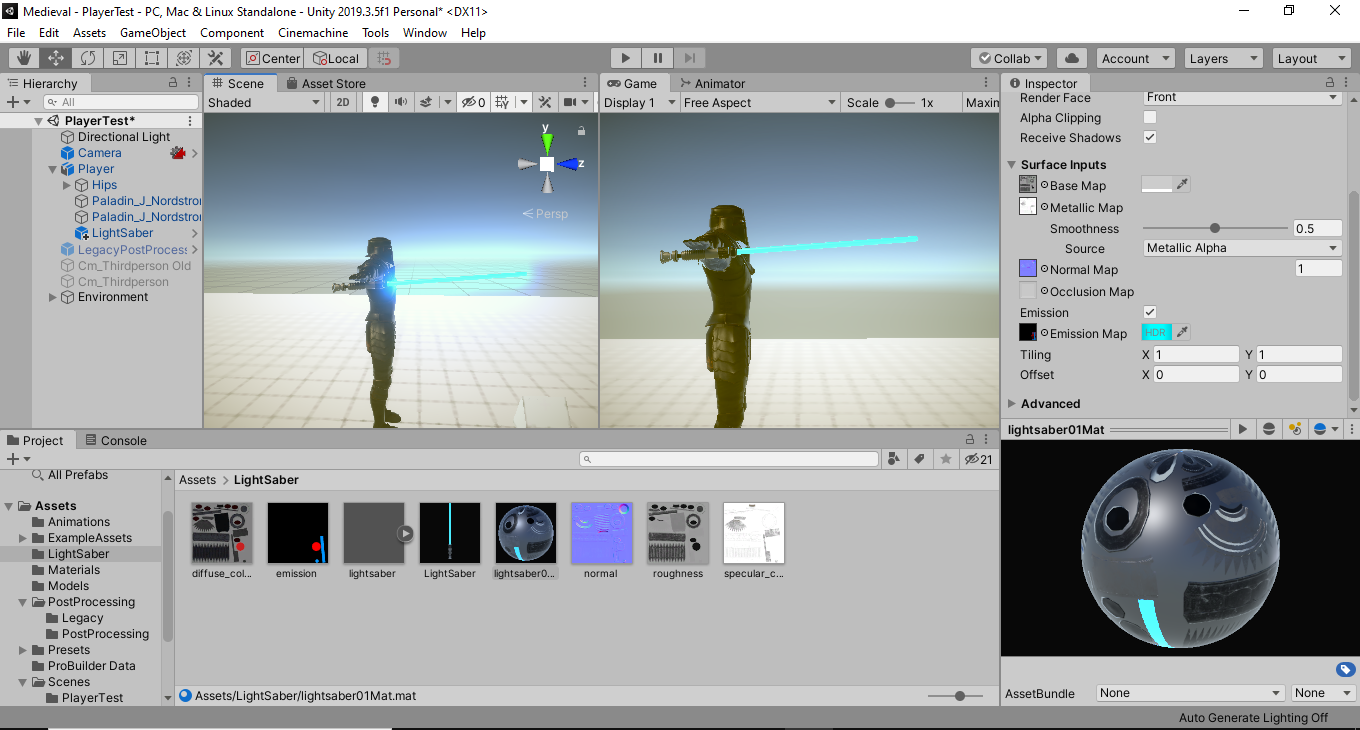The image size is (1360, 730).
Task: Switch to the Animator tab
Action: (712, 83)
